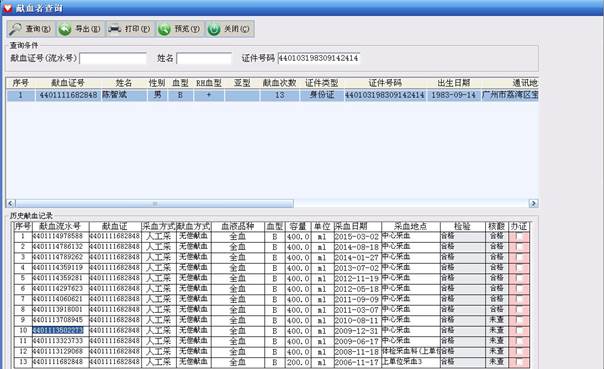Screen dimensions: 604x369
Task: Tick 办证 checkbox for 2015-03-02 record
Action: pos(519,237)
